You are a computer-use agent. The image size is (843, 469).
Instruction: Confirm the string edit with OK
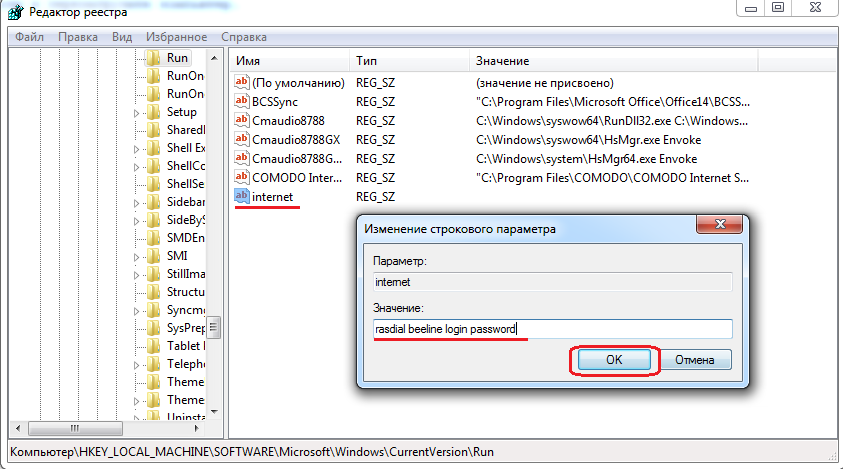614,360
